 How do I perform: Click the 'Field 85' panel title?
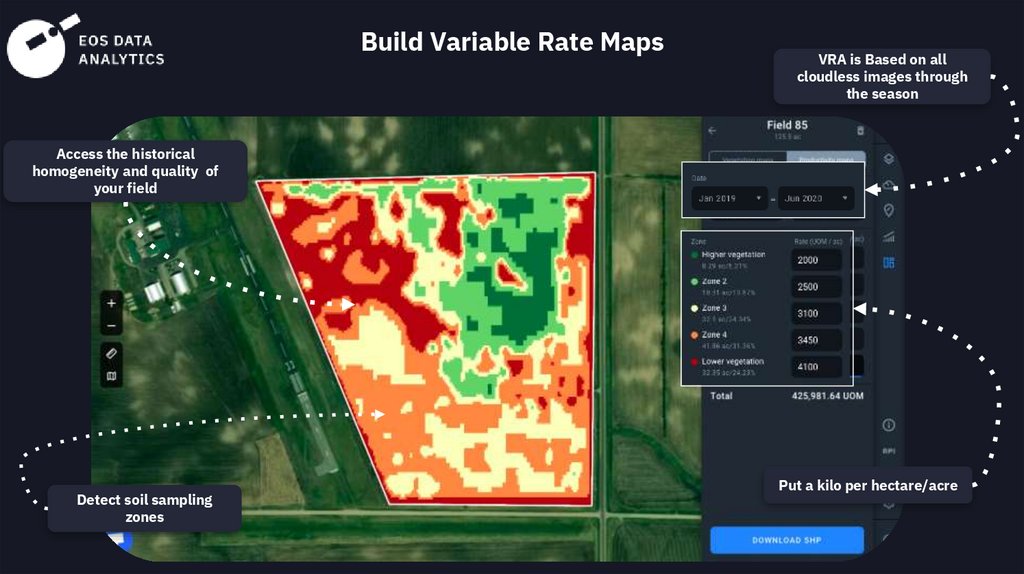coord(787,125)
